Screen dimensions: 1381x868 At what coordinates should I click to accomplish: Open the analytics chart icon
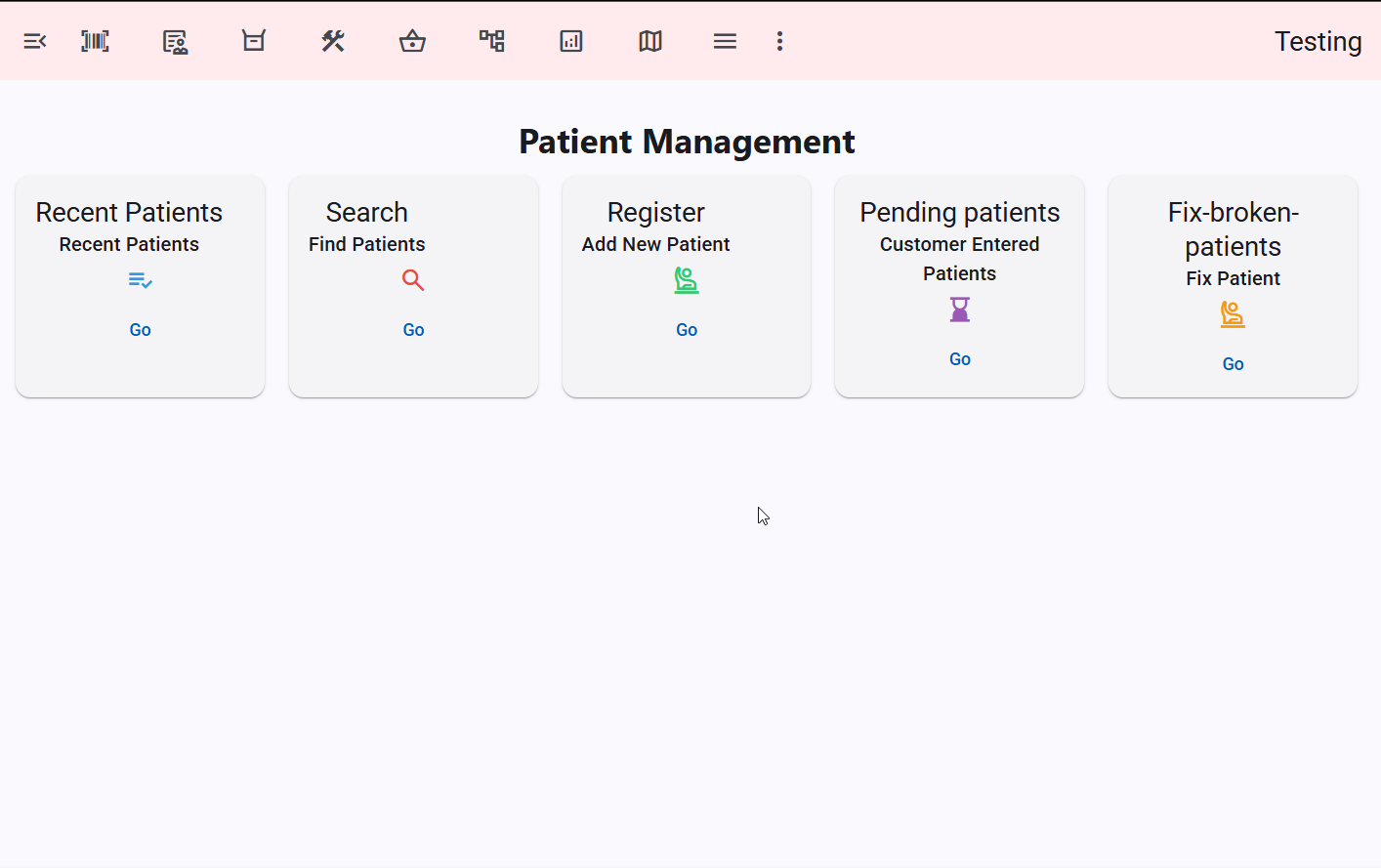(571, 41)
